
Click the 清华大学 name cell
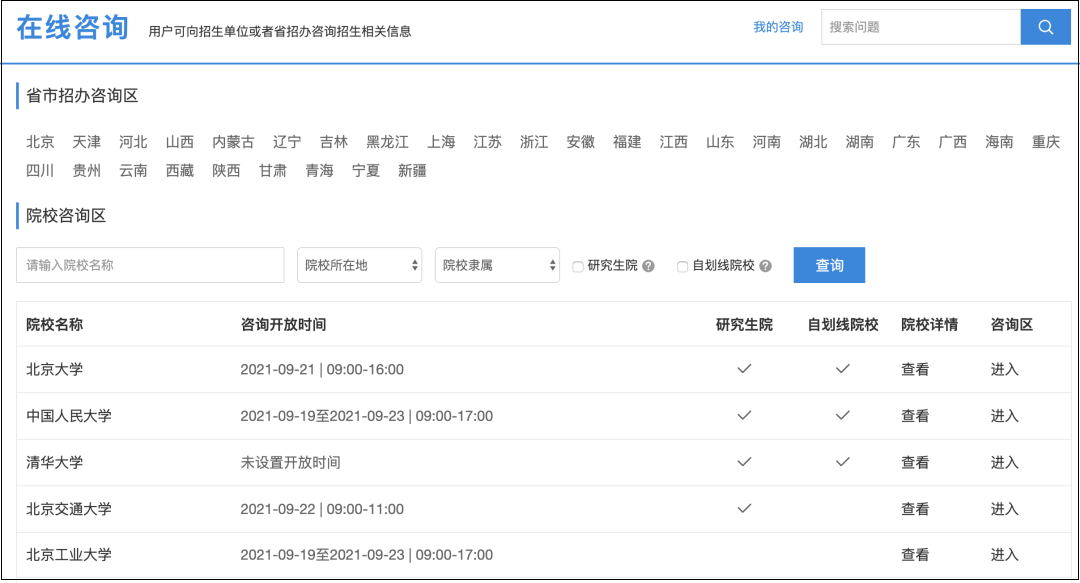pos(54,462)
